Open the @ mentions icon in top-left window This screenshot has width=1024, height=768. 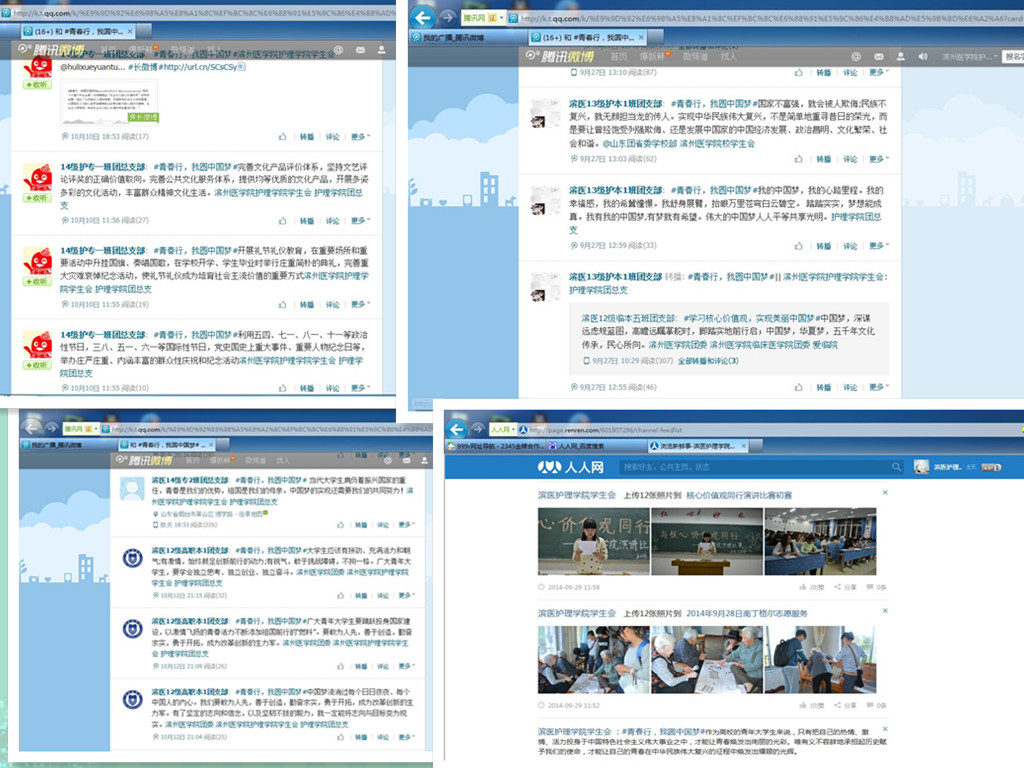click(x=338, y=50)
